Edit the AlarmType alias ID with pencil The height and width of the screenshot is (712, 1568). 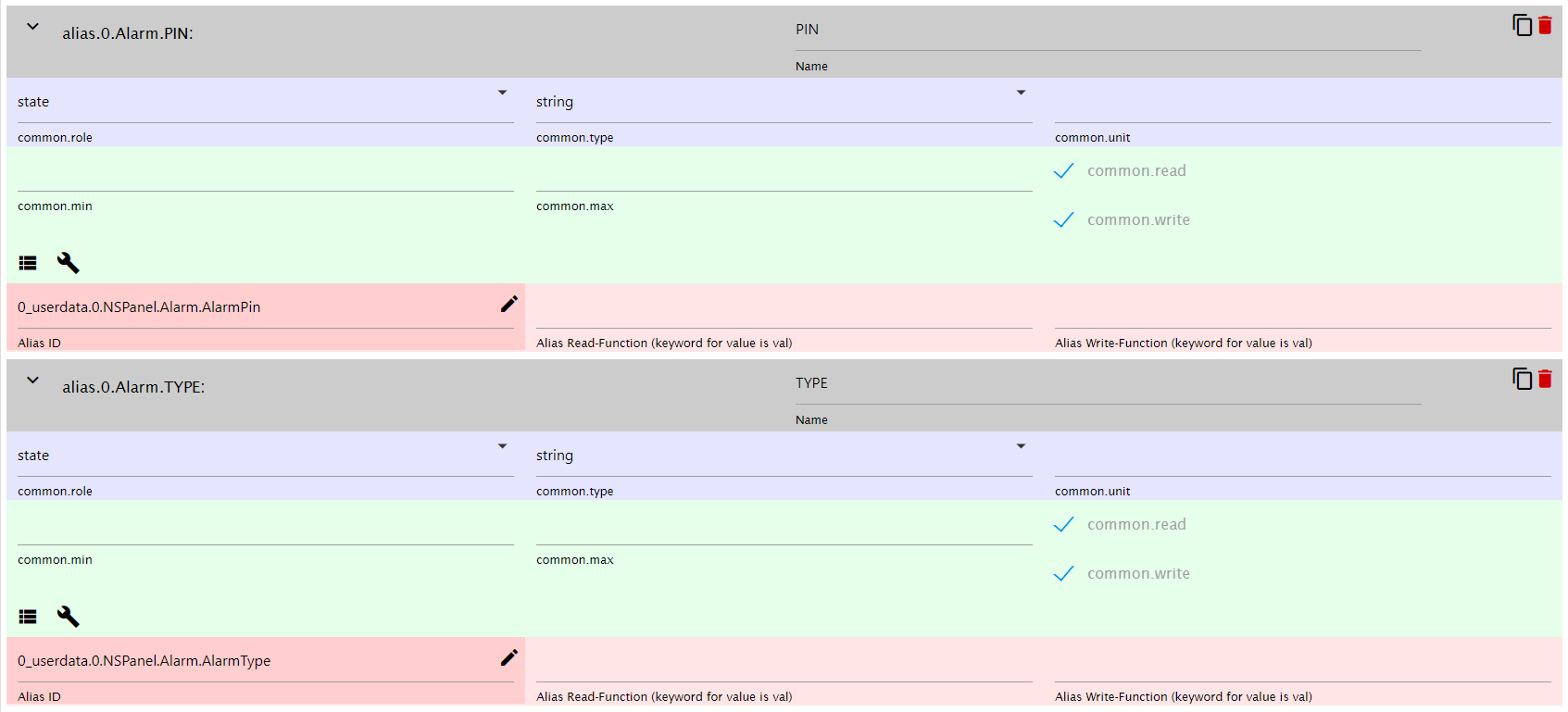pos(508,657)
